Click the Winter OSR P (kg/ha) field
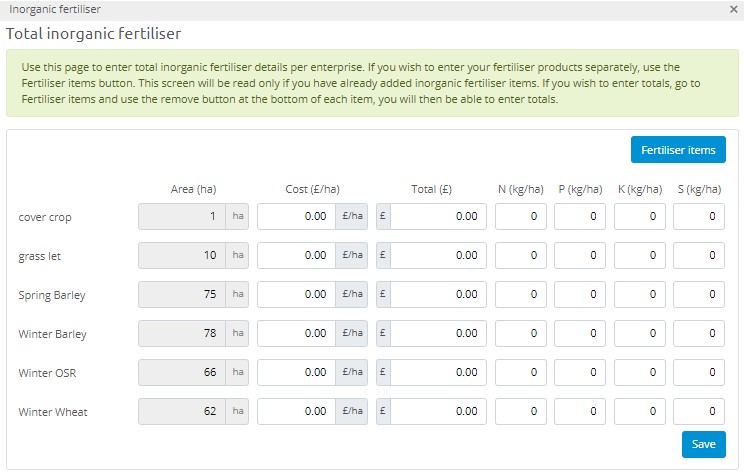Screen dimensions: 744x475 (580, 372)
